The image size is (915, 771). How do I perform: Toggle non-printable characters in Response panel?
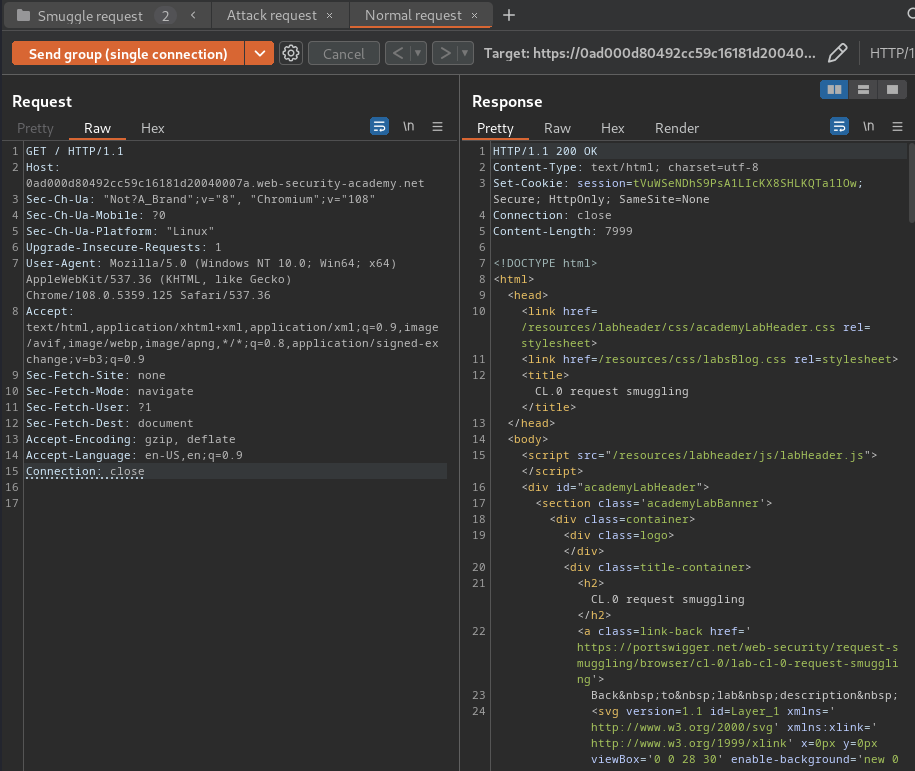(868, 126)
